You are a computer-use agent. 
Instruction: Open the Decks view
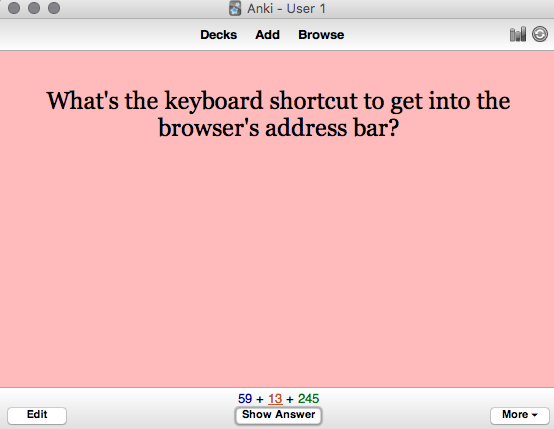(218, 35)
